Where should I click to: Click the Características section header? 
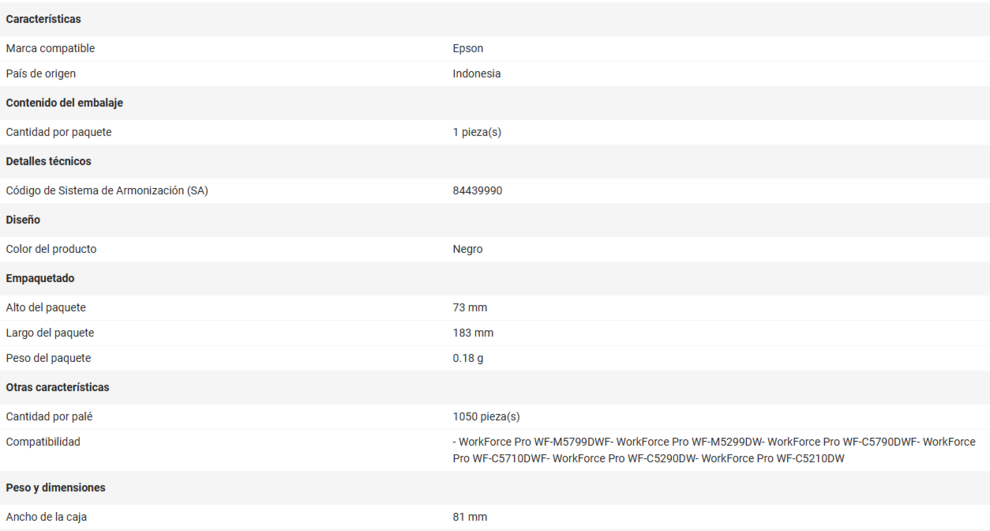click(x=43, y=19)
